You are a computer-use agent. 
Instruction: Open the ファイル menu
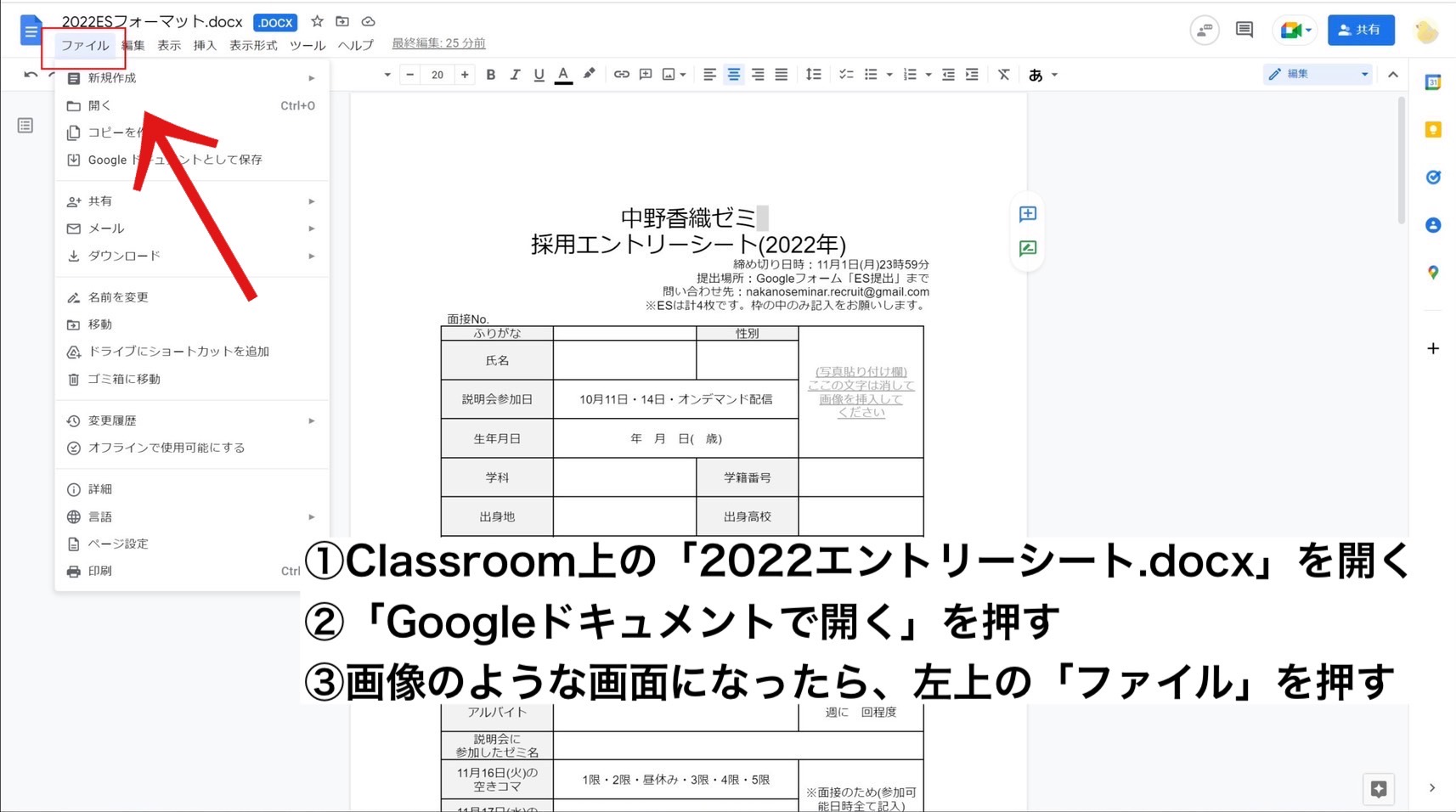point(85,46)
